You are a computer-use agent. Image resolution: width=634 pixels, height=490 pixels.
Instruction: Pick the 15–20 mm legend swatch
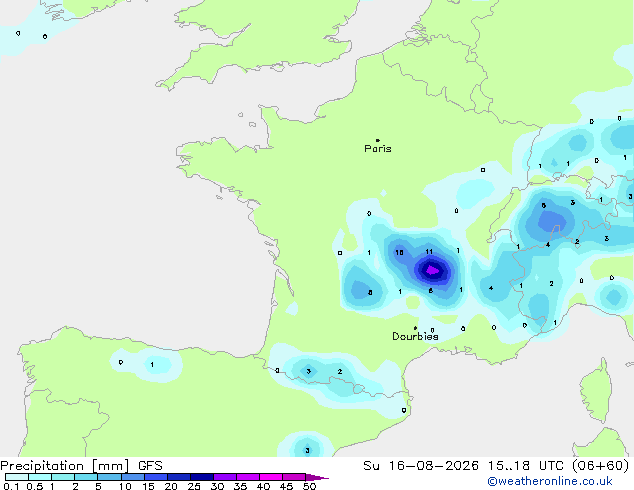pyautogui.click(x=156, y=477)
